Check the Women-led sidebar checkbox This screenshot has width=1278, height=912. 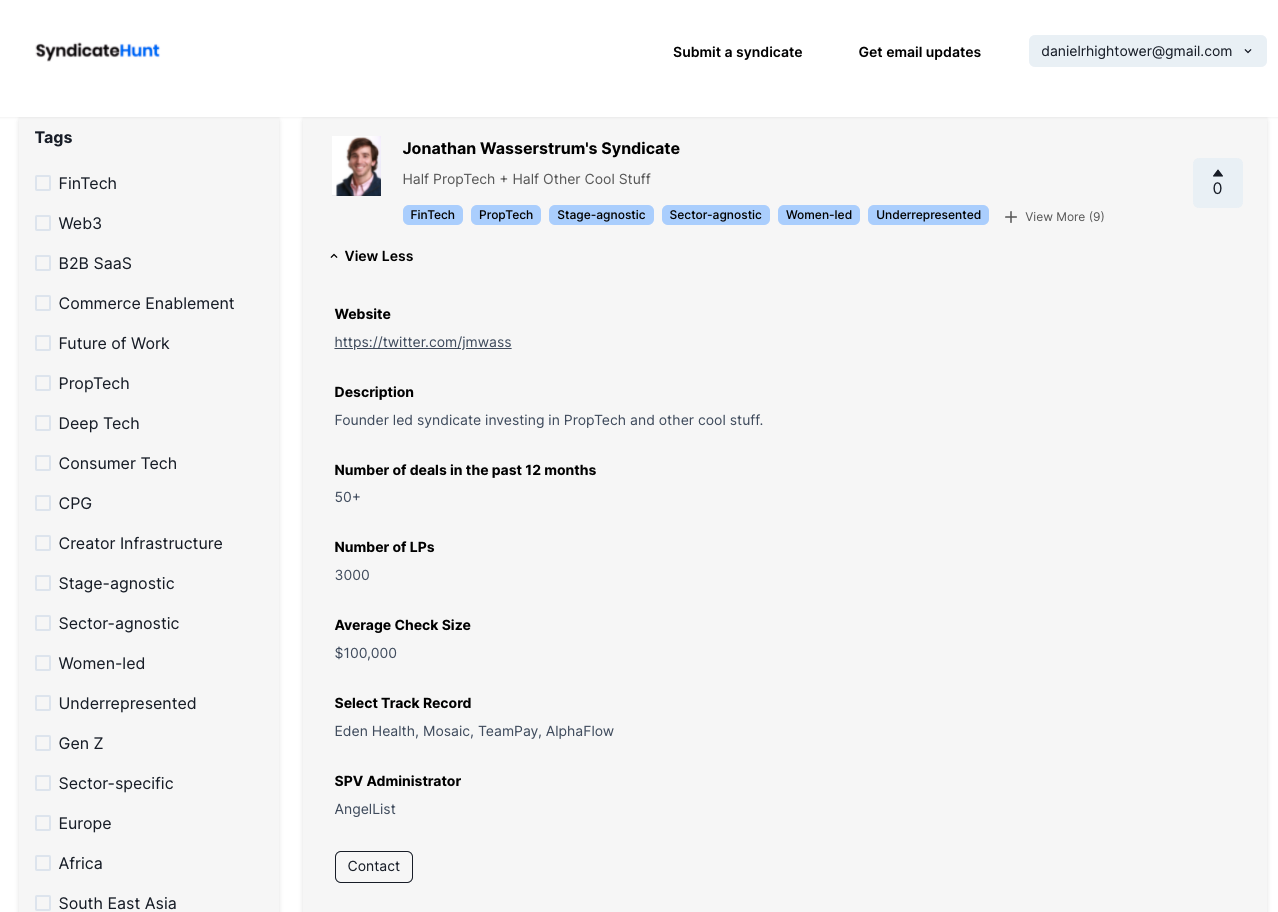click(x=43, y=663)
